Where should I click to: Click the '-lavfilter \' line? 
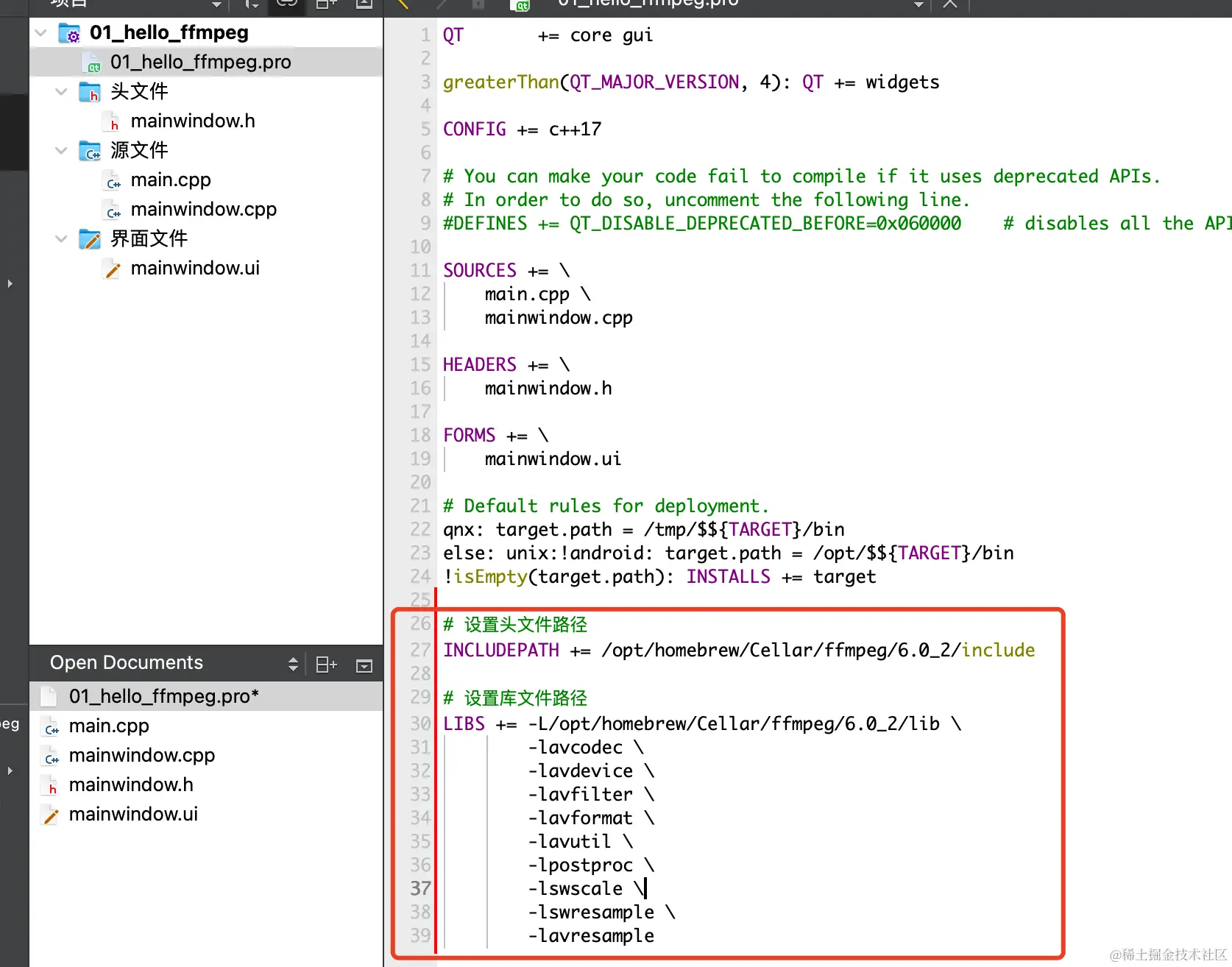(591, 795)
